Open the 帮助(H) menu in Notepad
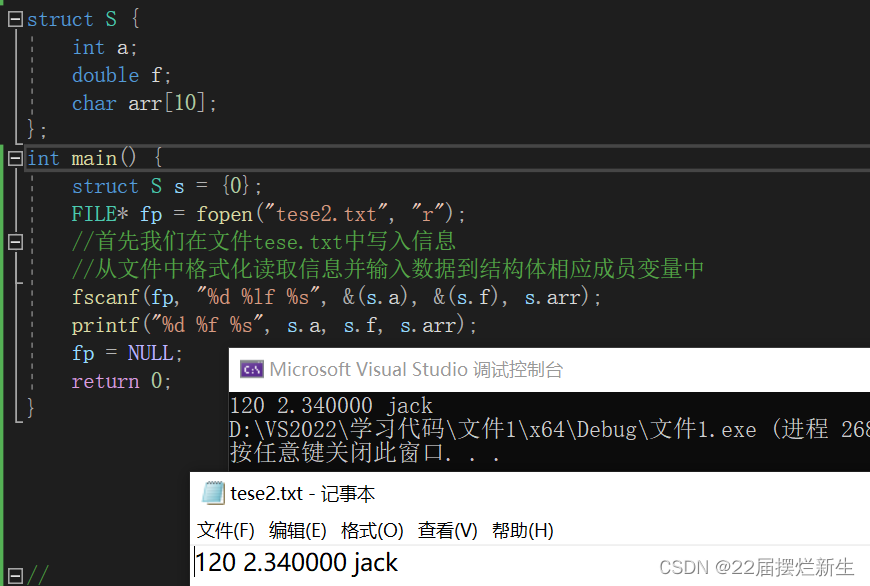Image resolution: width=870 pixels, height=586 pixels. tap(523, 531)
